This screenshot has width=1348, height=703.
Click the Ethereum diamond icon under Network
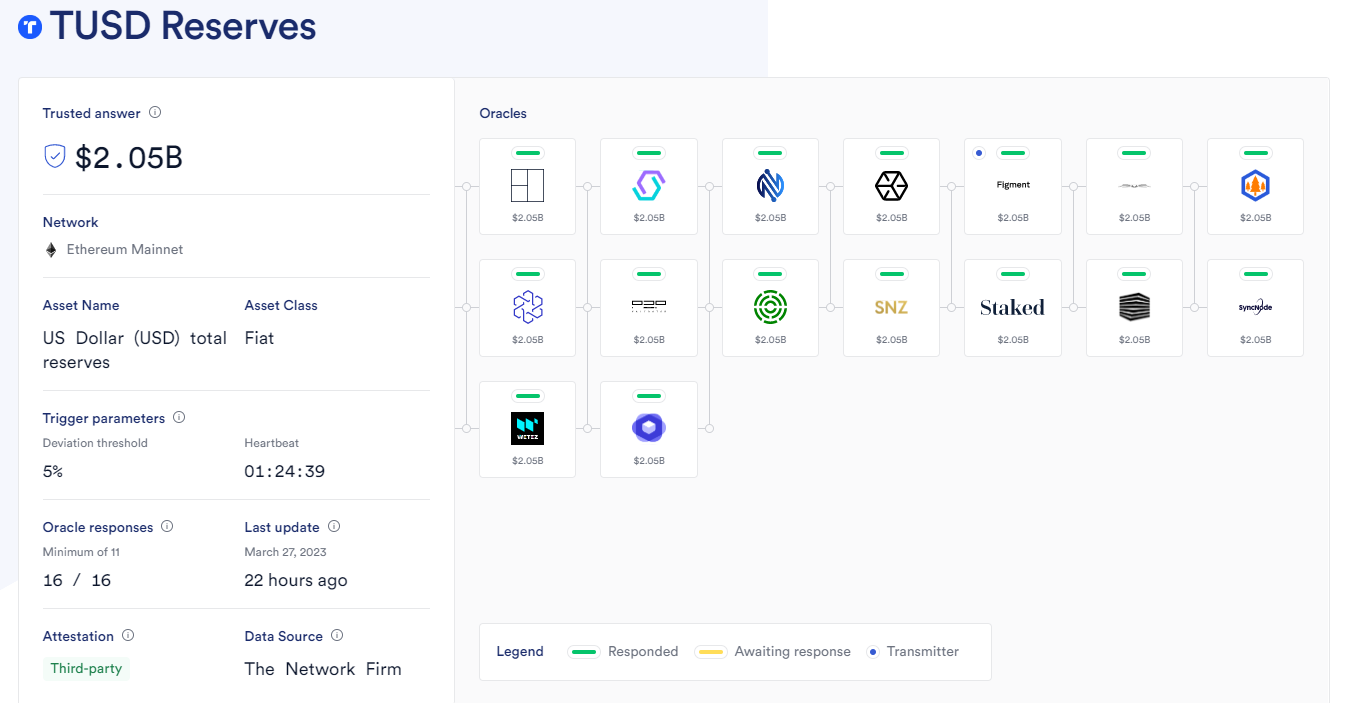pos(51,250)
